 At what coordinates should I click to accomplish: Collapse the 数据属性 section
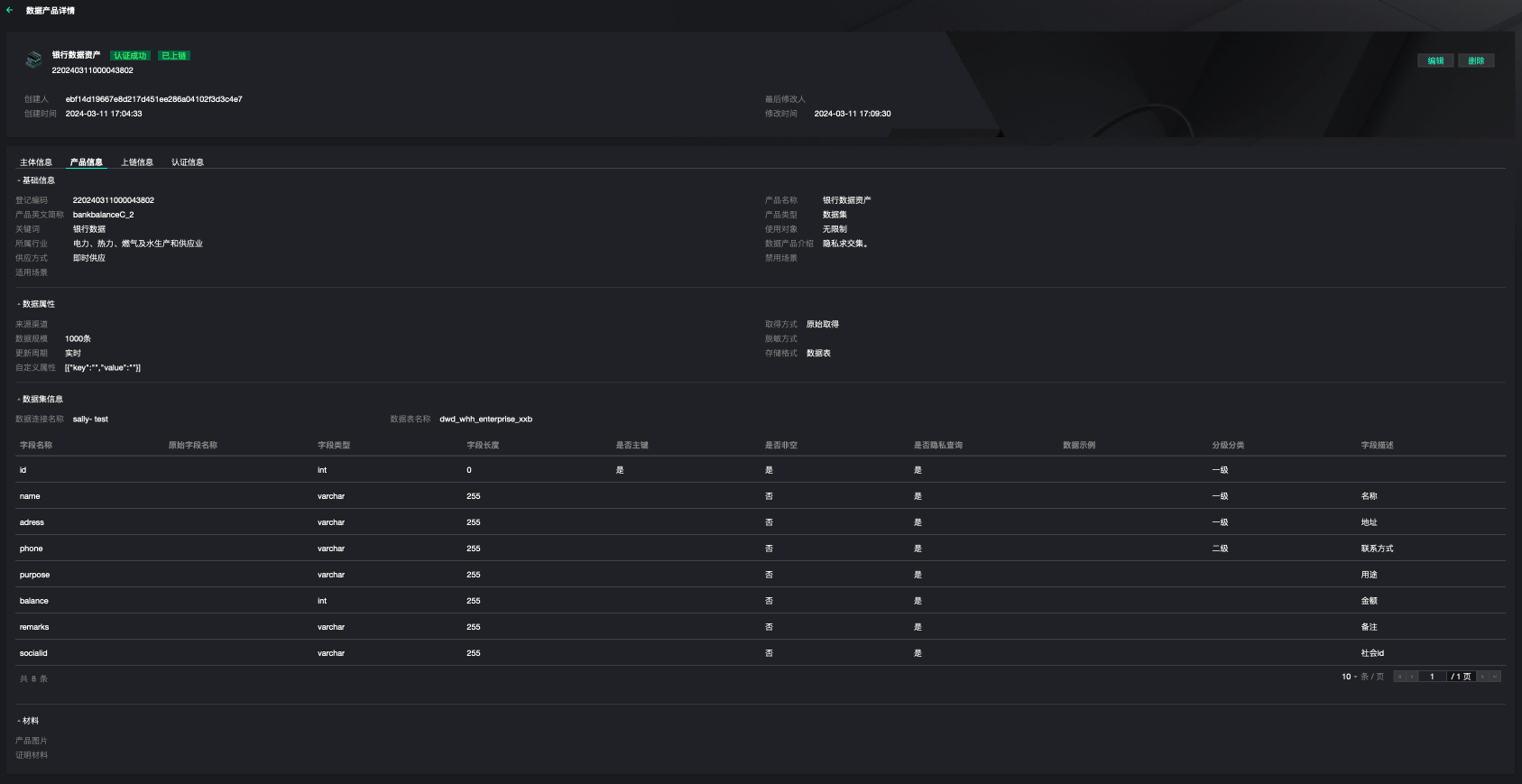click(19, 304)
